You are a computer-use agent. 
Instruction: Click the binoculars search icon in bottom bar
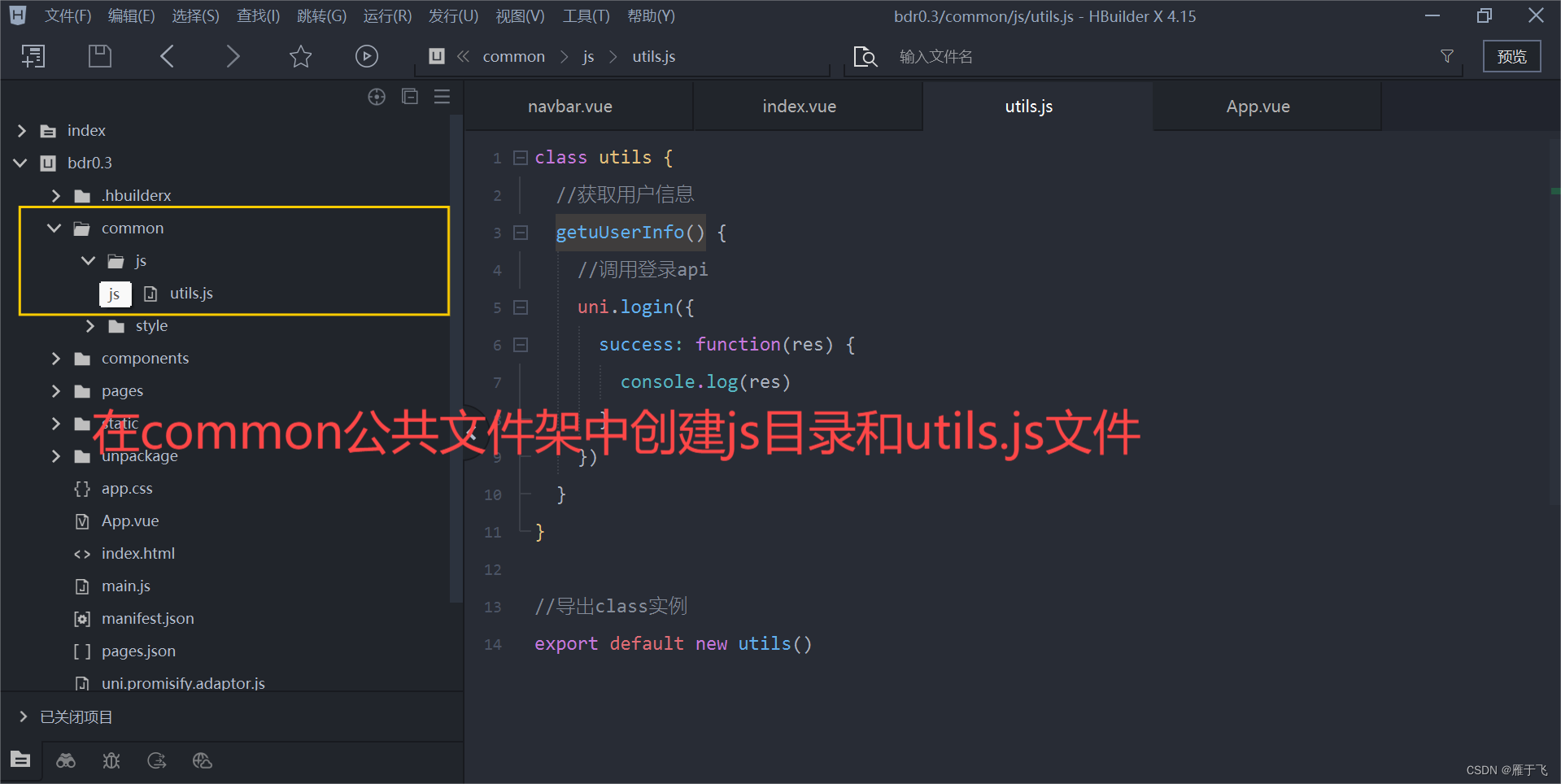[66, 760]
